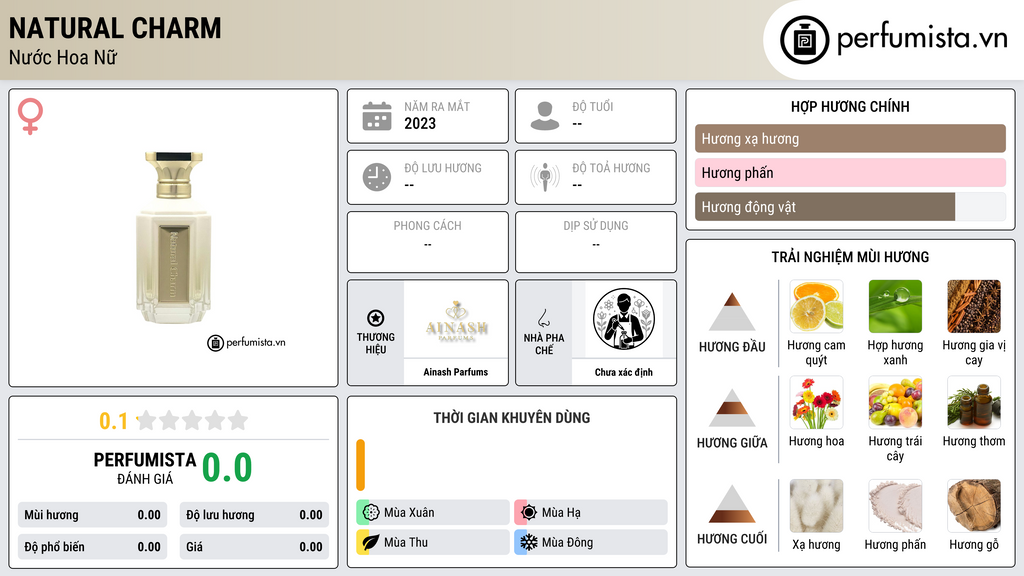
Task: Click the Nước Hoa Nữ subtitle
Action: [x=63, y=57]
